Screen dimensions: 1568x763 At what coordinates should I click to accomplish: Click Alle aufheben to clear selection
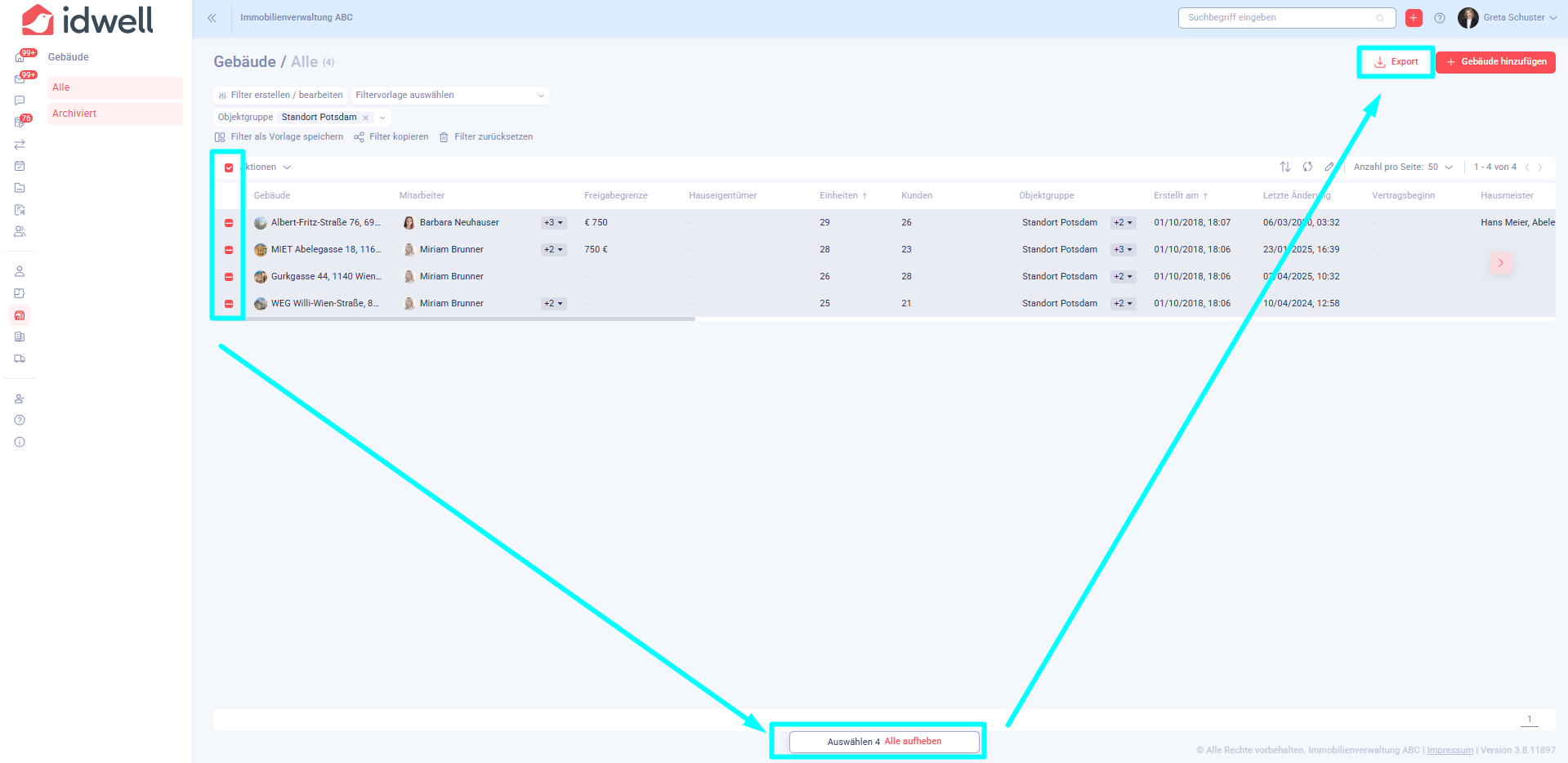913,742
